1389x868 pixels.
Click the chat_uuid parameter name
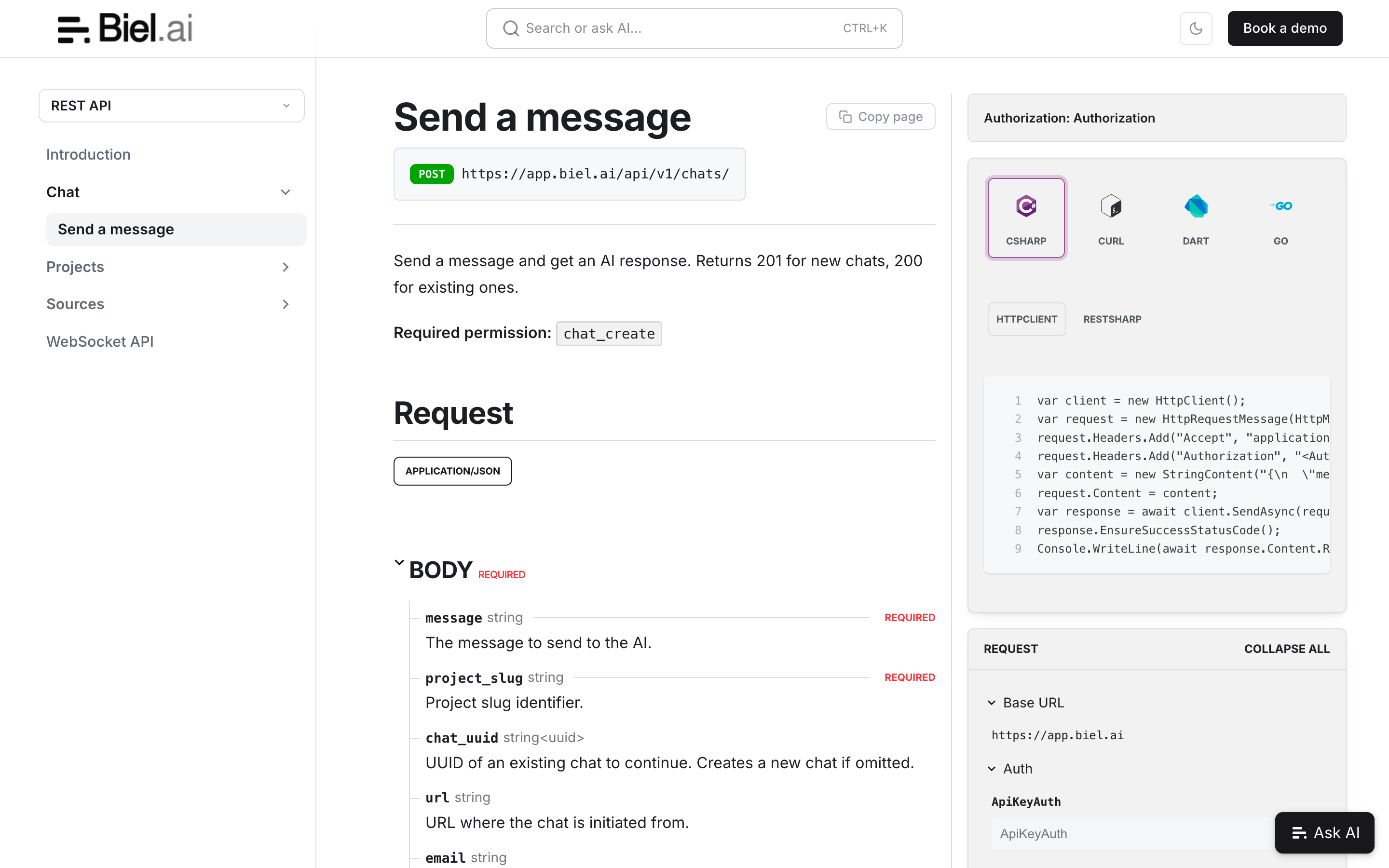click(x=462, y=738)
